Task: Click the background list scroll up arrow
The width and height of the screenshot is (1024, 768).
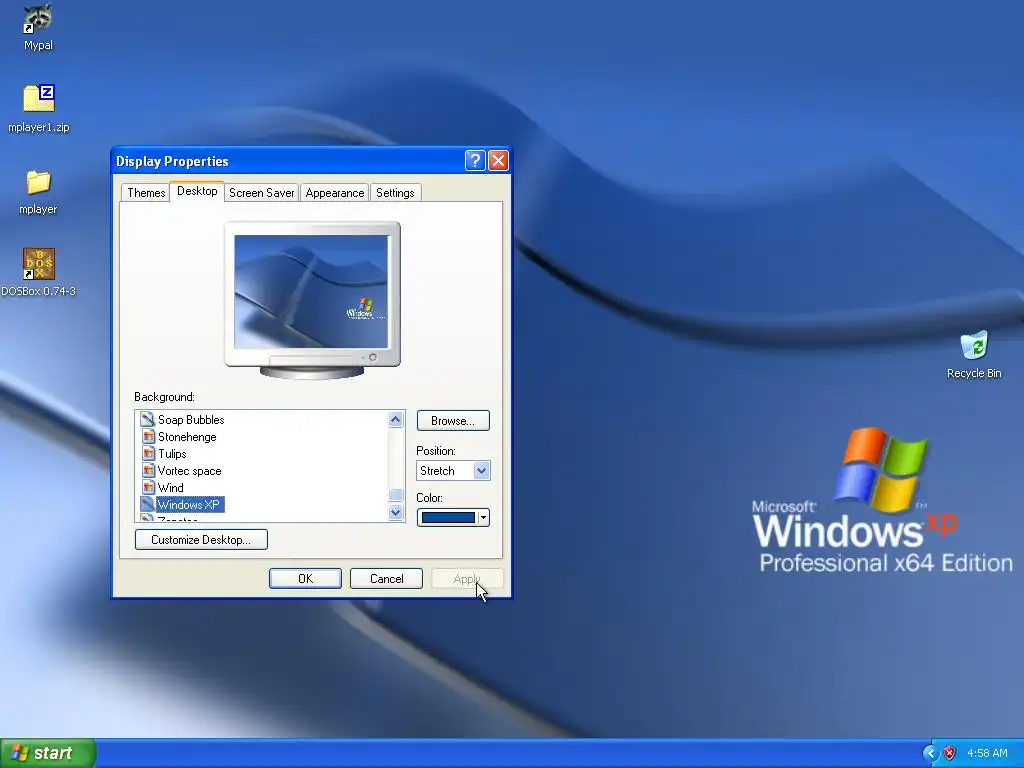Action: coord(395,420)
